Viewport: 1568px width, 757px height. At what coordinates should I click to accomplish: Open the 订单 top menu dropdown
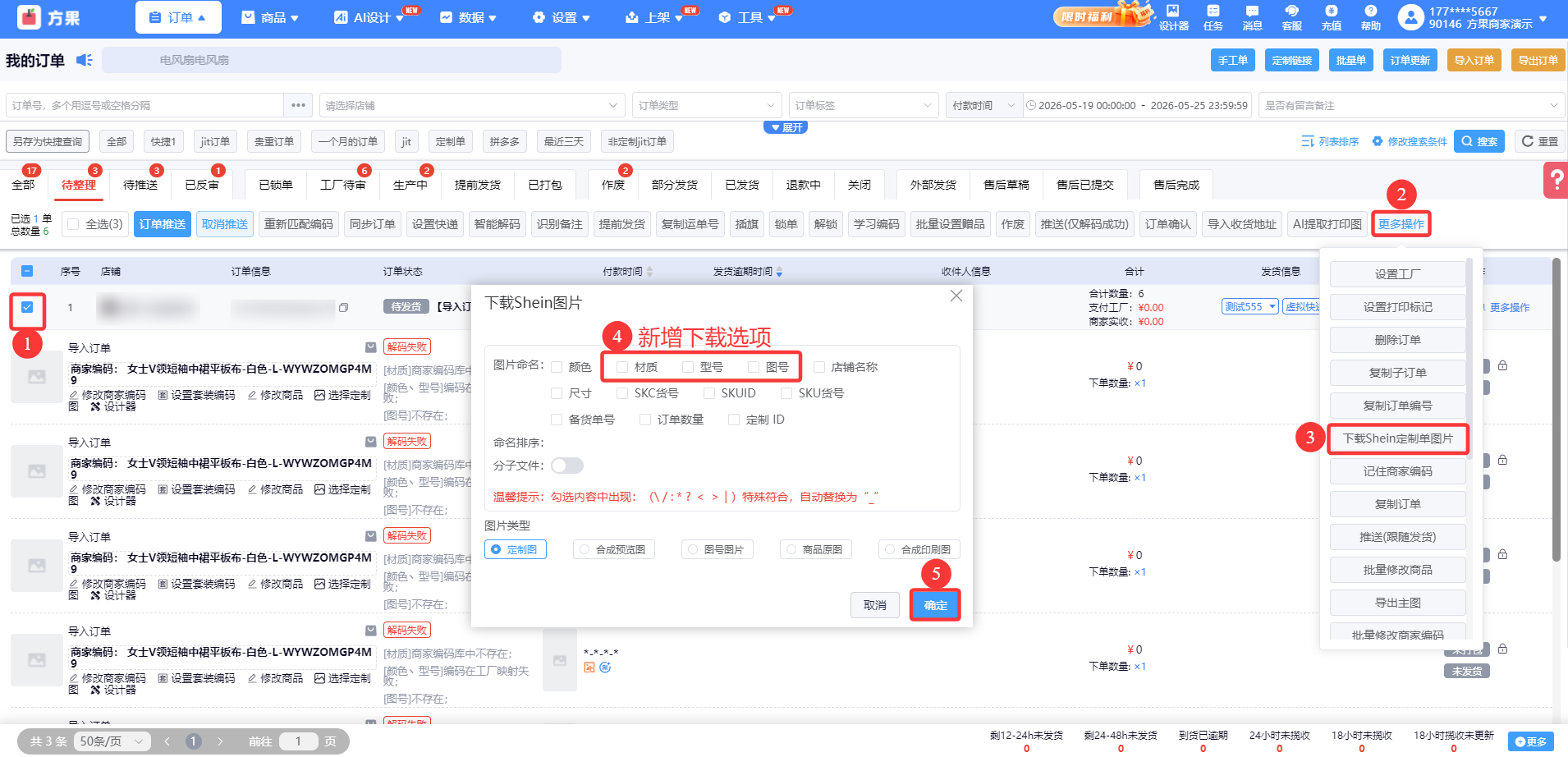coord(178,17)
